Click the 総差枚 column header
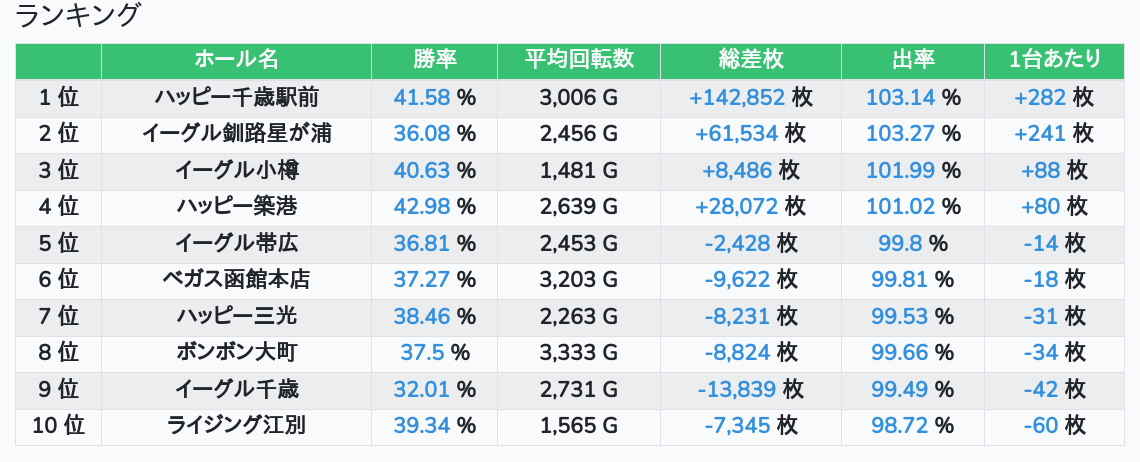 tap(750, 60)
